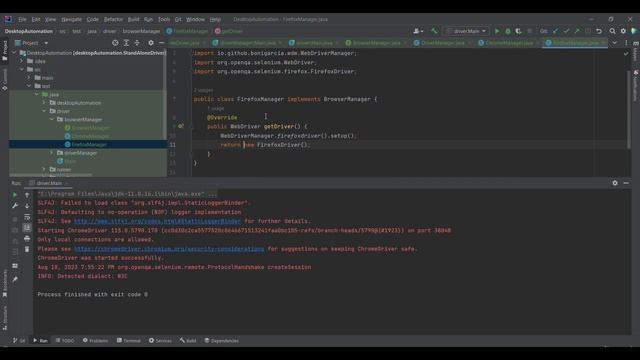Click the rollback undo arrow icon in toolbar
Screen dimensions: 640x360
point(599,31)
